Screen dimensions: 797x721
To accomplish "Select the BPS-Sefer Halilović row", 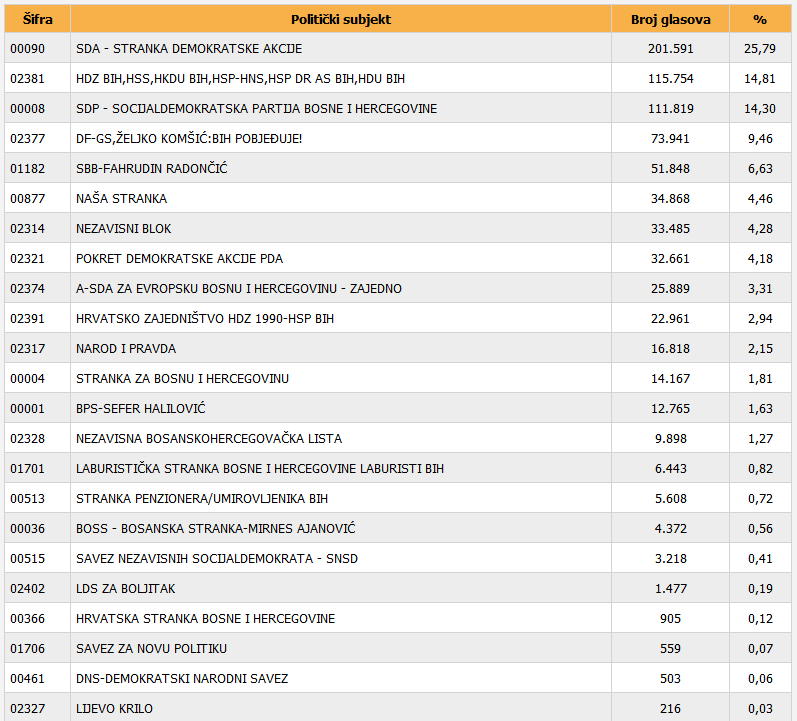I will 141,409.
